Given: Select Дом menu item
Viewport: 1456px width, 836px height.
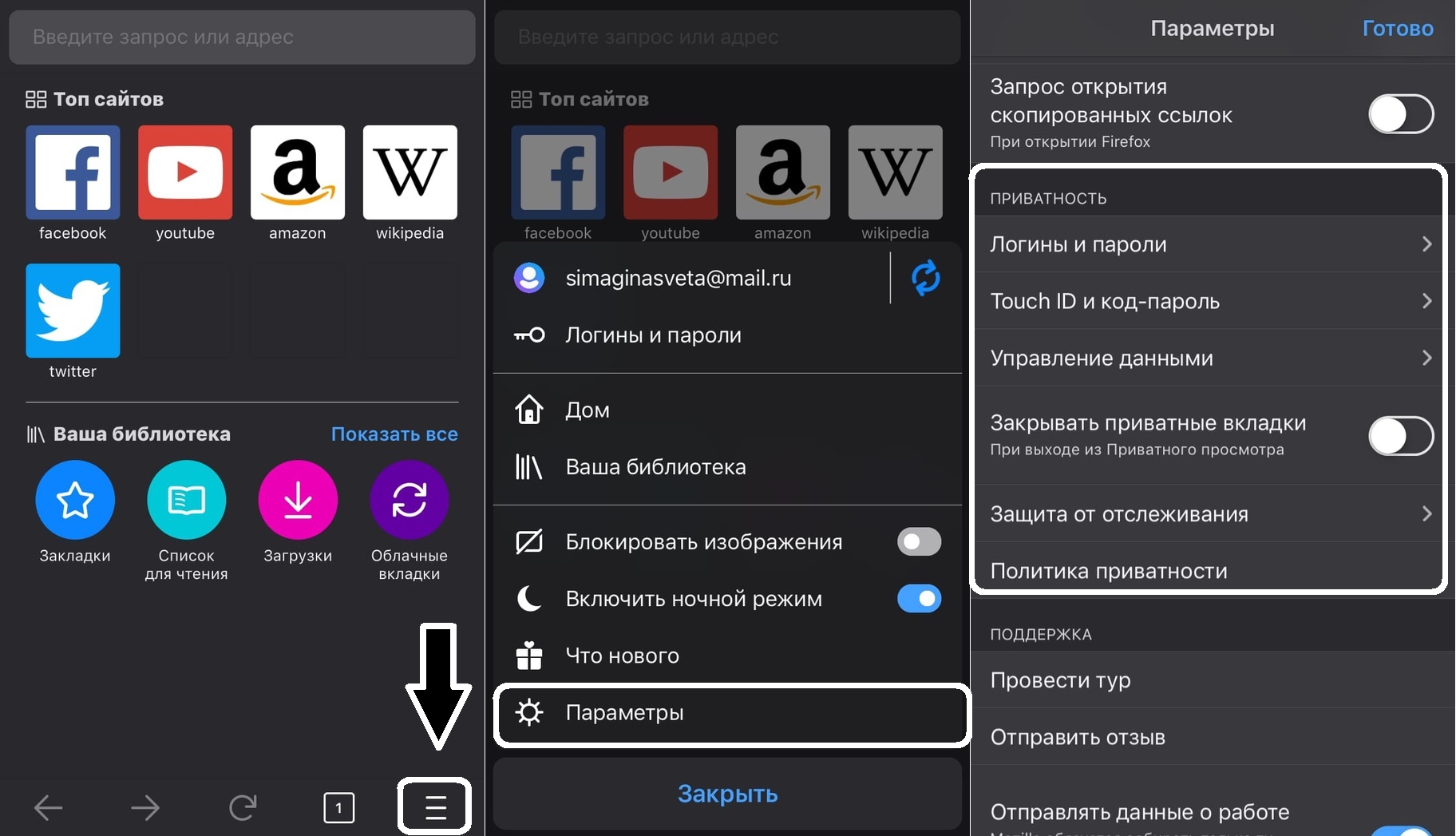Looking at the screenshot, I should coord(727,410).
